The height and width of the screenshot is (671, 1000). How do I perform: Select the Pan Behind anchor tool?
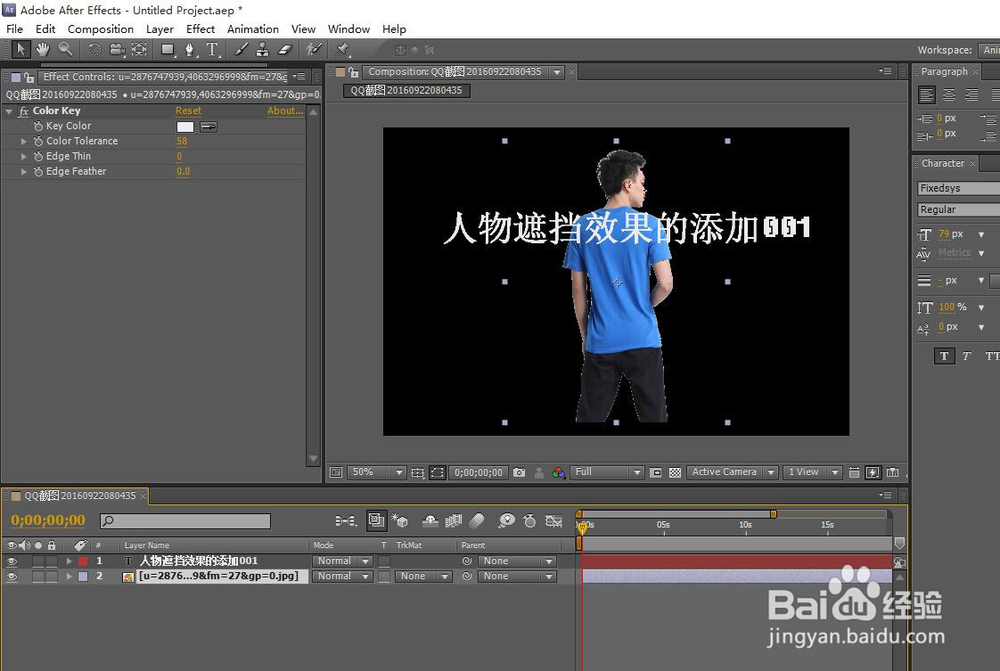139,49
